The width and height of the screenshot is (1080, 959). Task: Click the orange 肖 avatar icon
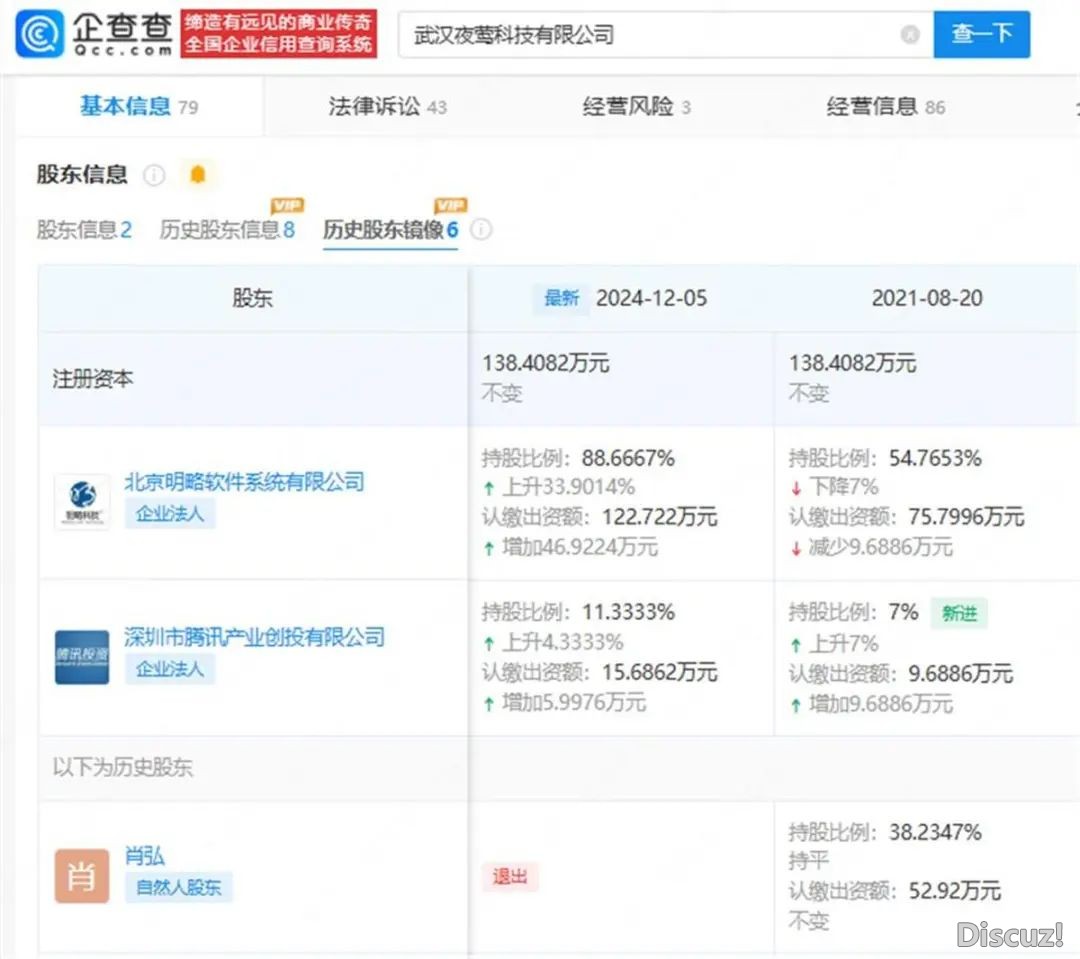82,876
